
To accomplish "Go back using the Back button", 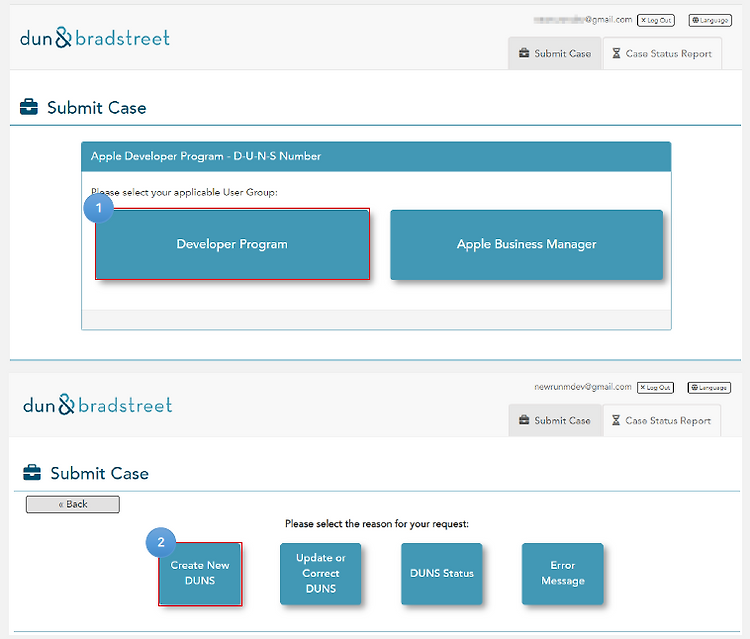I will click(73, 504).
